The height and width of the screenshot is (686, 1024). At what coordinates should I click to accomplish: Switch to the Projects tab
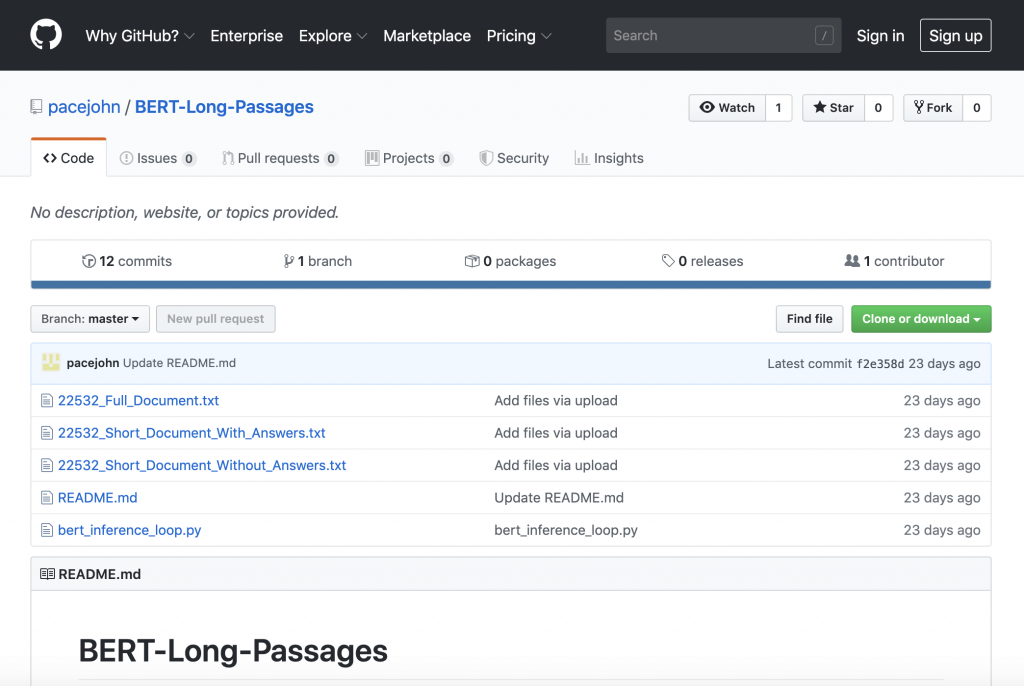click(x=409, y=158)
